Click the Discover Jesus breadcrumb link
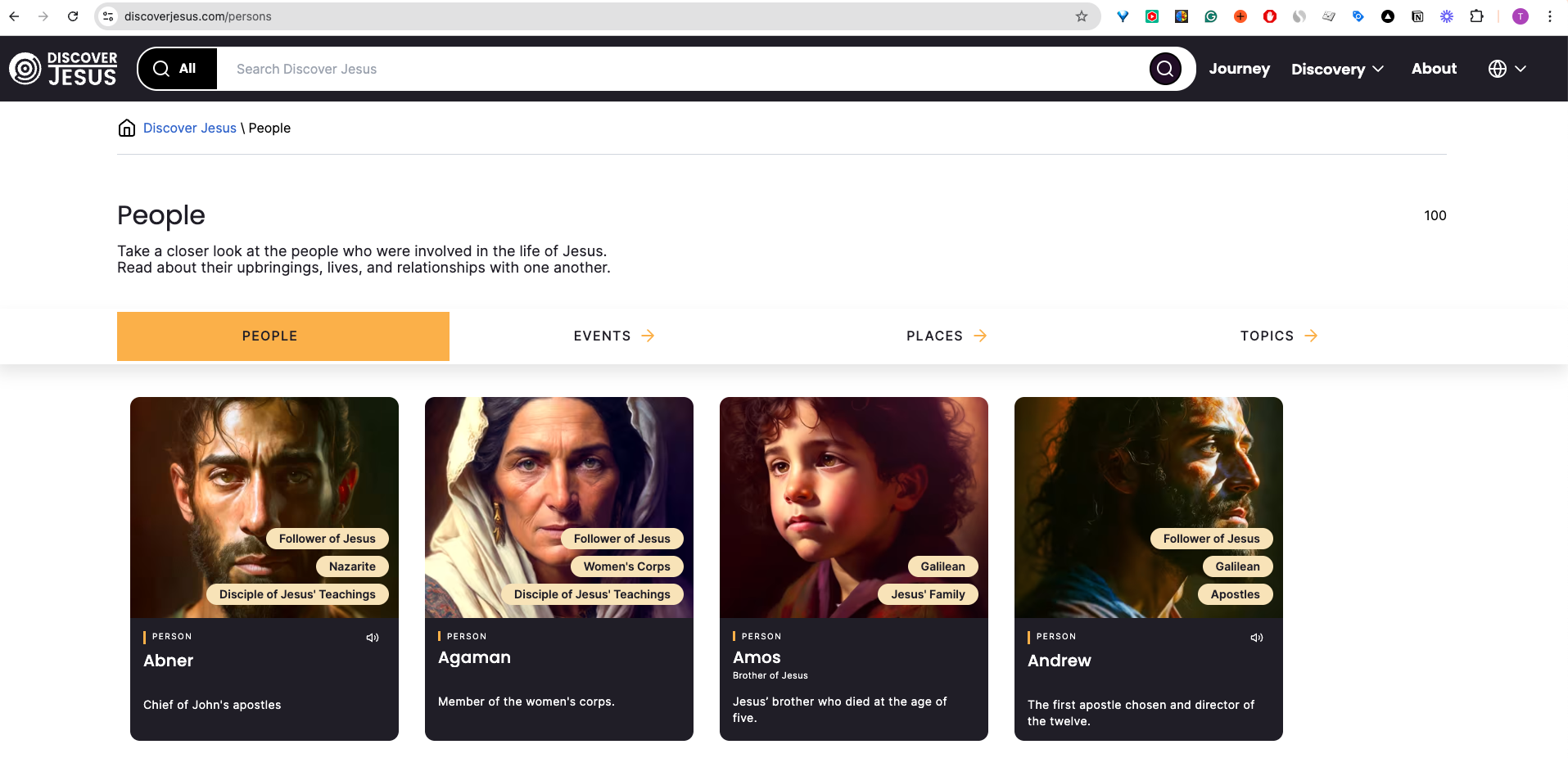This screenshot has width=1568, height=758. pyautogui.click(x=190, y=128)
